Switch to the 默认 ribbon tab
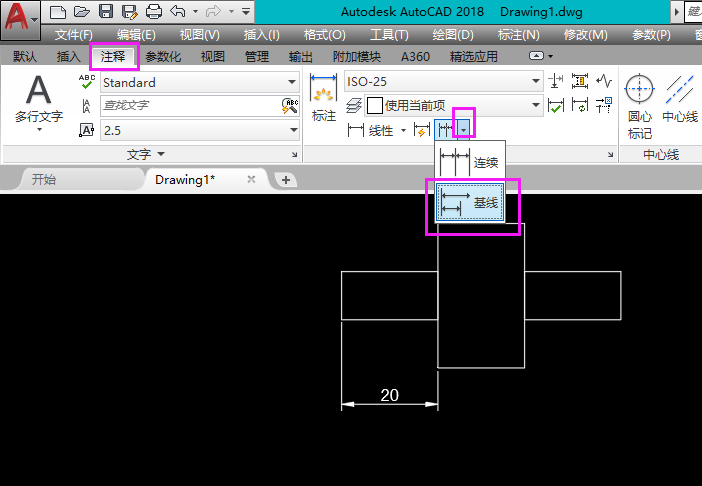Viewport: 702px width, 486px height. [25, 56]
